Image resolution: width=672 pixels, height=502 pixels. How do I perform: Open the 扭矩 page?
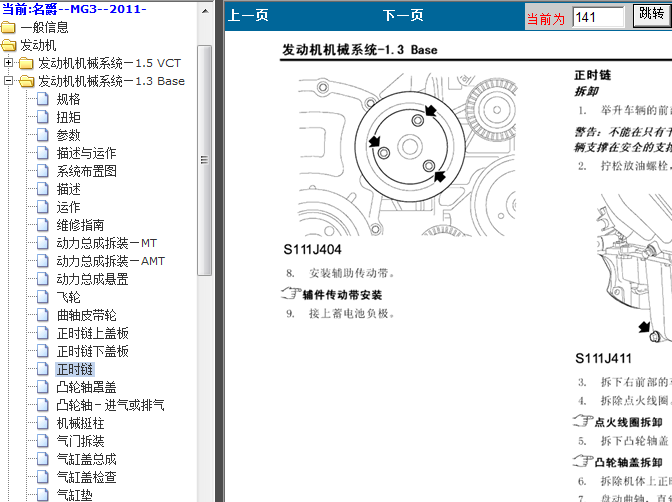pos(68,117)
